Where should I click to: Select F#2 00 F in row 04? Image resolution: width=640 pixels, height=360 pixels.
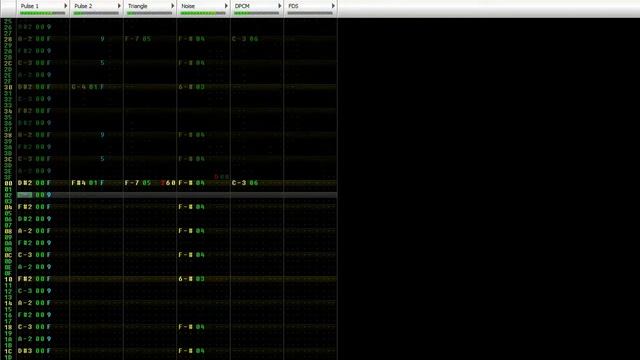pyautogui.click(x=34, y=207)
